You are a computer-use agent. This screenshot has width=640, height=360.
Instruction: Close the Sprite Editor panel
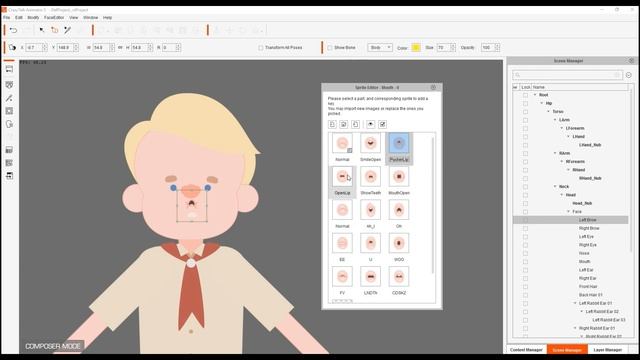point(433,87)
